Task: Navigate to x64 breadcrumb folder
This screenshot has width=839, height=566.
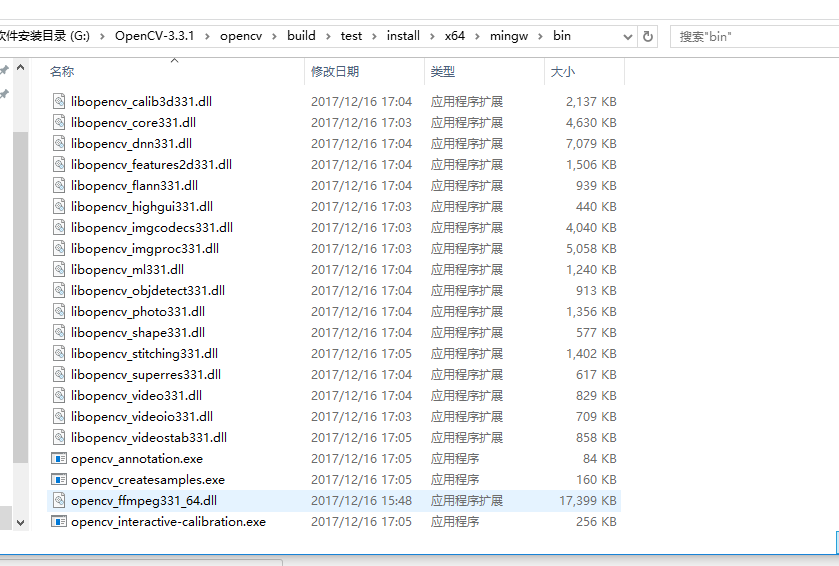Action: [455, 36]
